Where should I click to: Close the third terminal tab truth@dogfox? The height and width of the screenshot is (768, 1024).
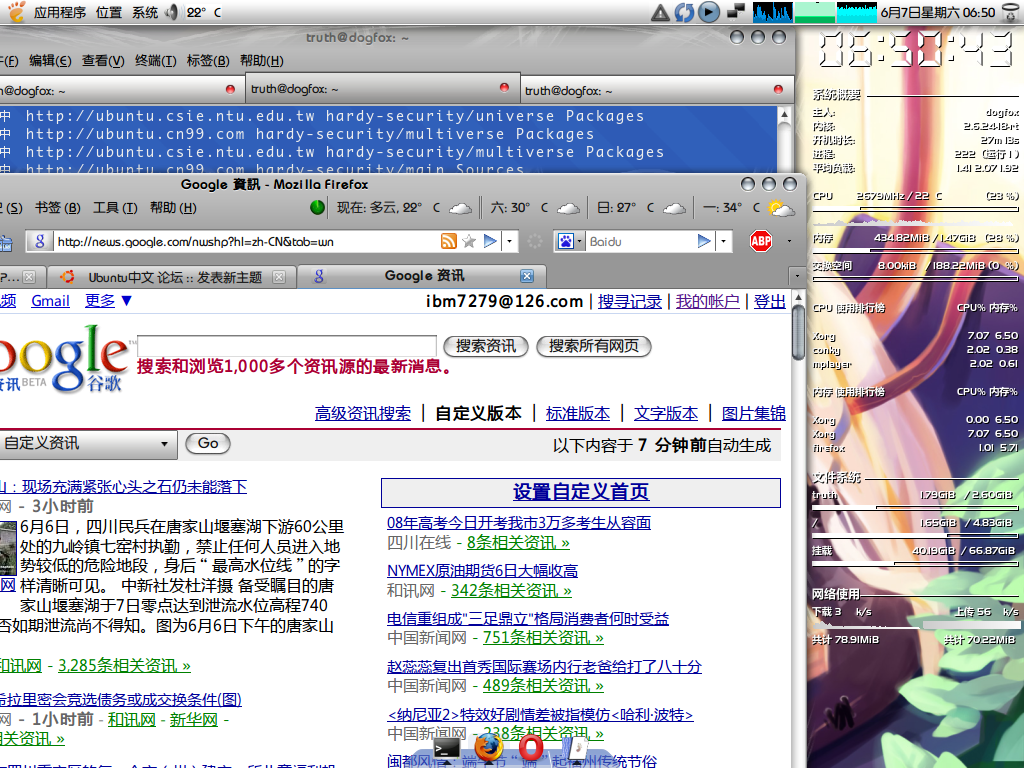tap(778, 89)
